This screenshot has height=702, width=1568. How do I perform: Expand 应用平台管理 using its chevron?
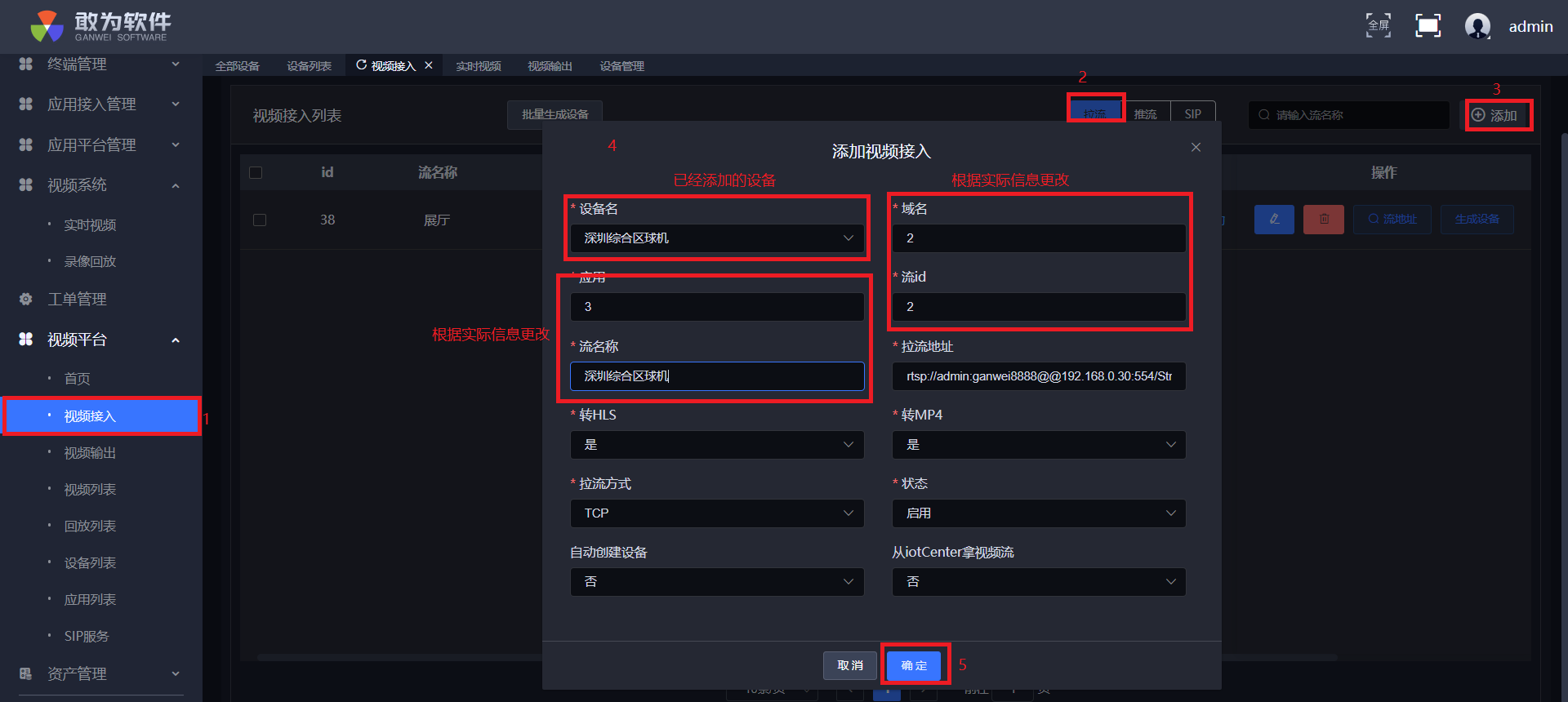(176, 144)
